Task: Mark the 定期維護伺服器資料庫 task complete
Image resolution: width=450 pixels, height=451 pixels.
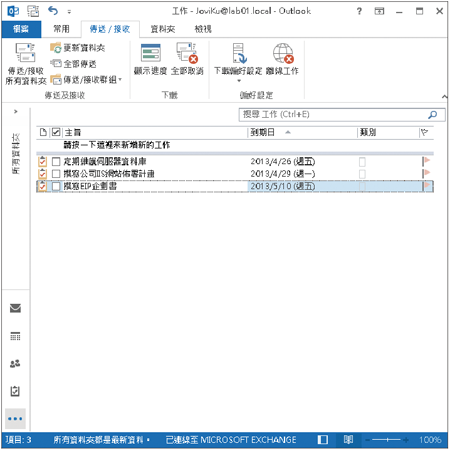Action: [56, 162]
